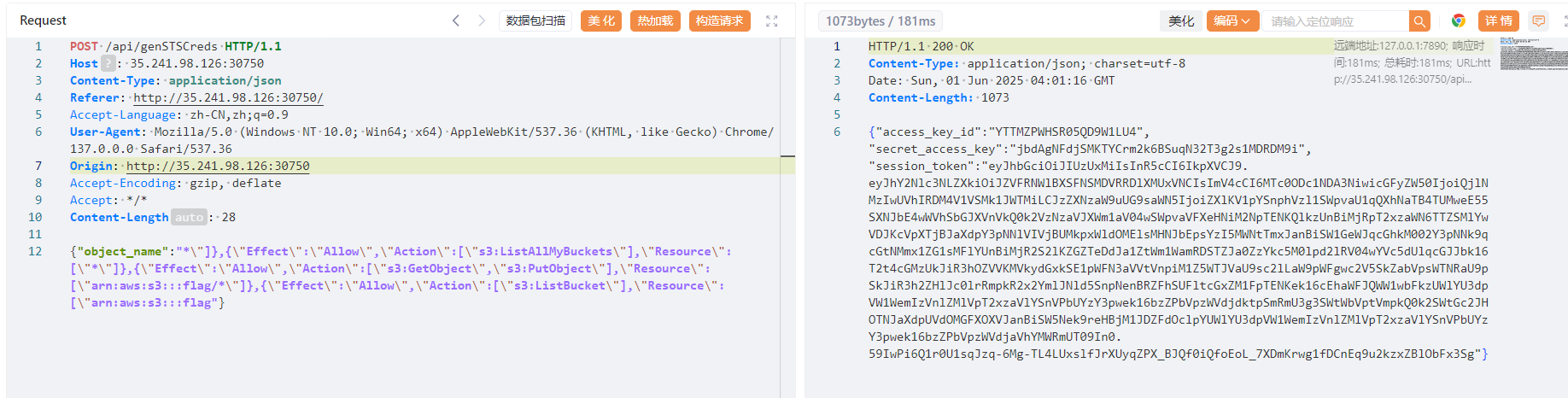Go to the previous request with left chevron
The height and width of the screenshot is (398, 1568).
point(456,20)
